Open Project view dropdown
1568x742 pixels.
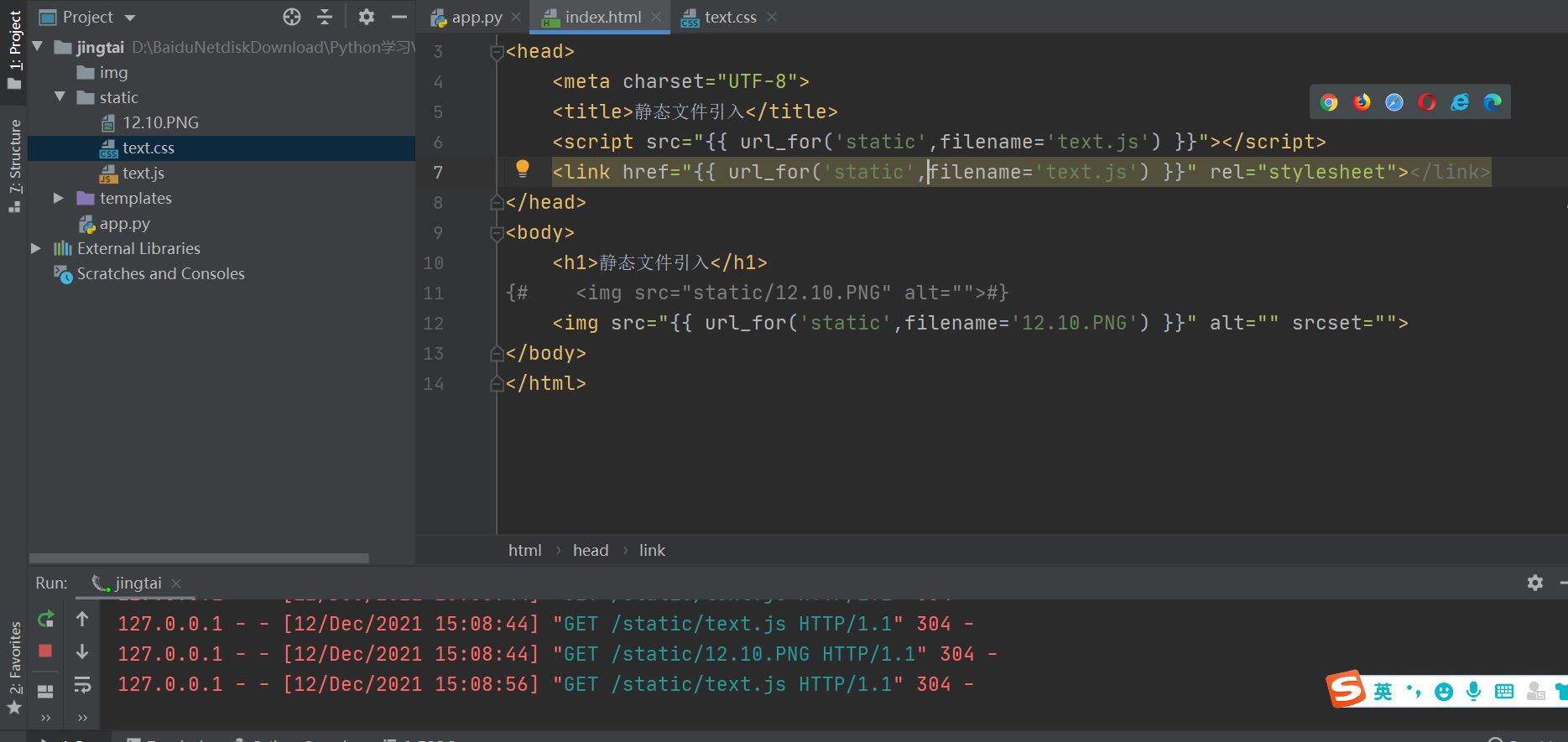tap(129, 18)
